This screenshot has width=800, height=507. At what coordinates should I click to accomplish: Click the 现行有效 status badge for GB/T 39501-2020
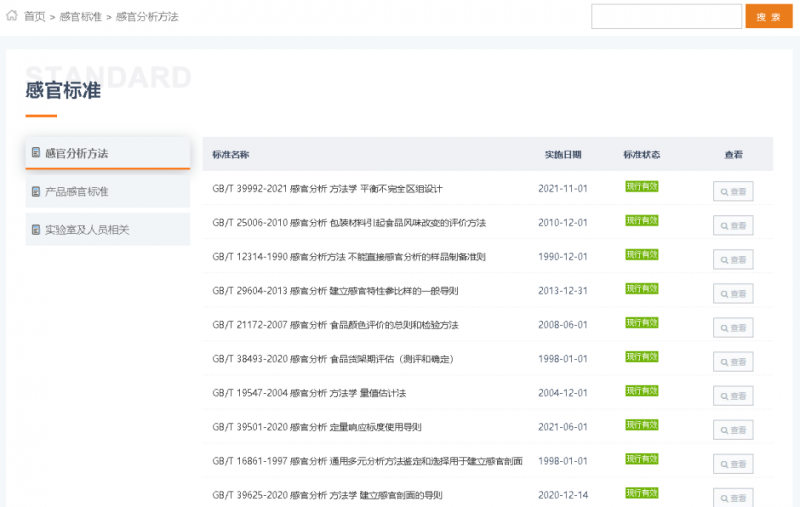(641, 424)
